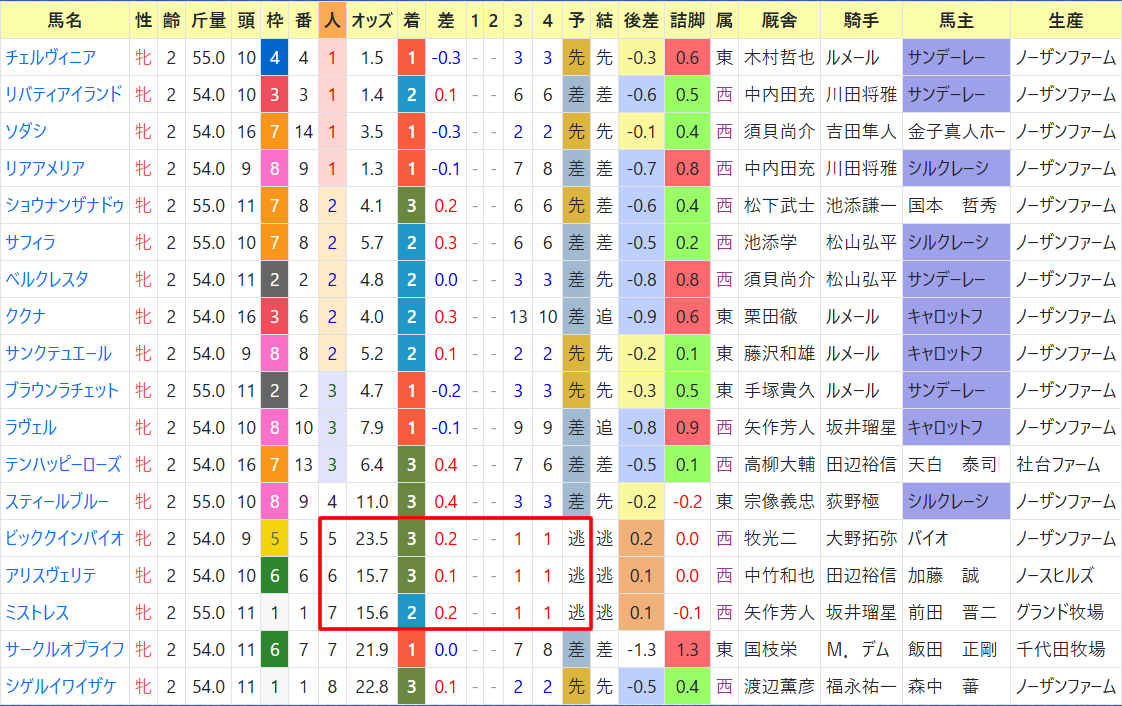
Task: Open horse link リバティアイランド
Action: point(64,94)
